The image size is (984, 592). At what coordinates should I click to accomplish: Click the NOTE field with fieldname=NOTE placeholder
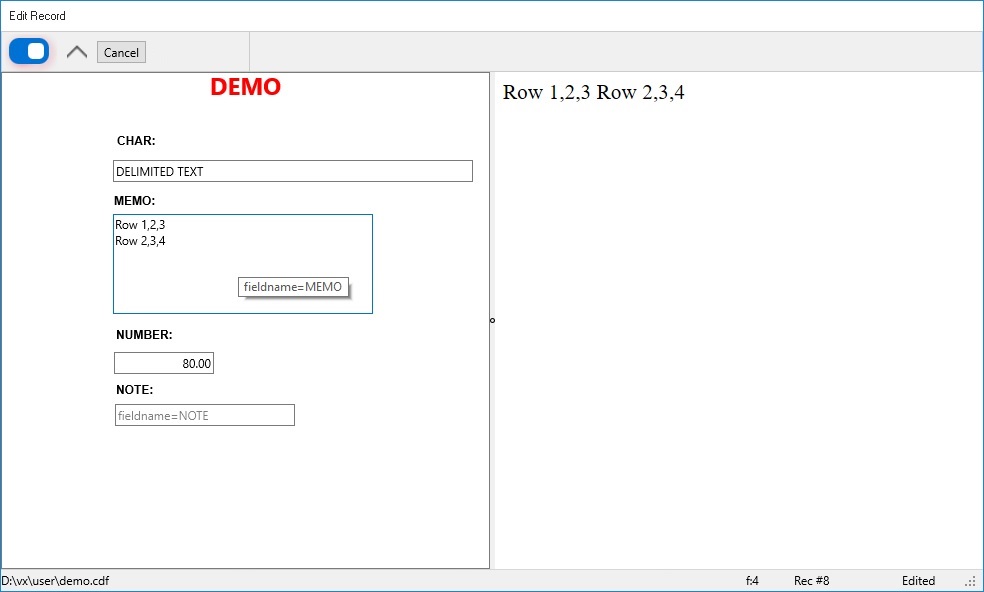click(204, 414)
